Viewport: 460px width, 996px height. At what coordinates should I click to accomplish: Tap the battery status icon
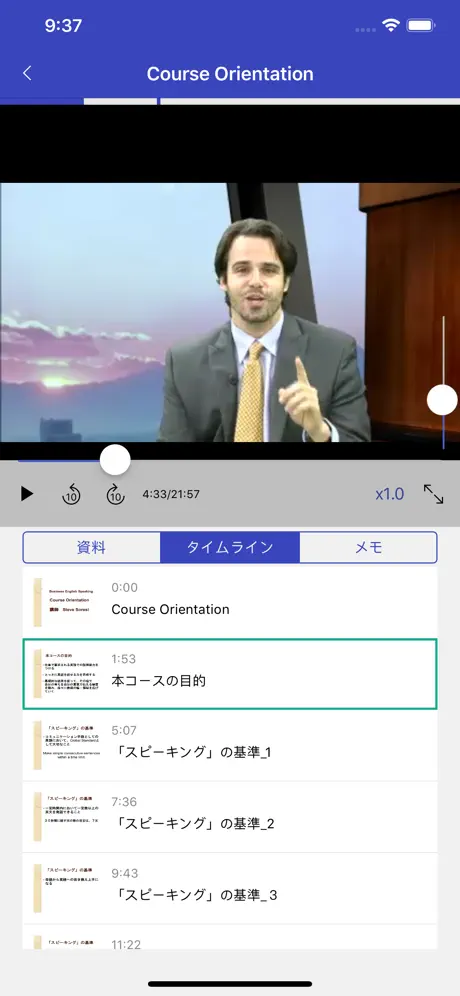click(421, 25)
